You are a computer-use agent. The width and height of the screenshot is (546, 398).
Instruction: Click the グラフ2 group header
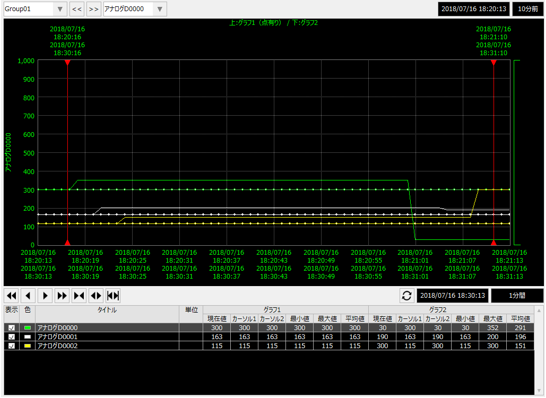451,310
